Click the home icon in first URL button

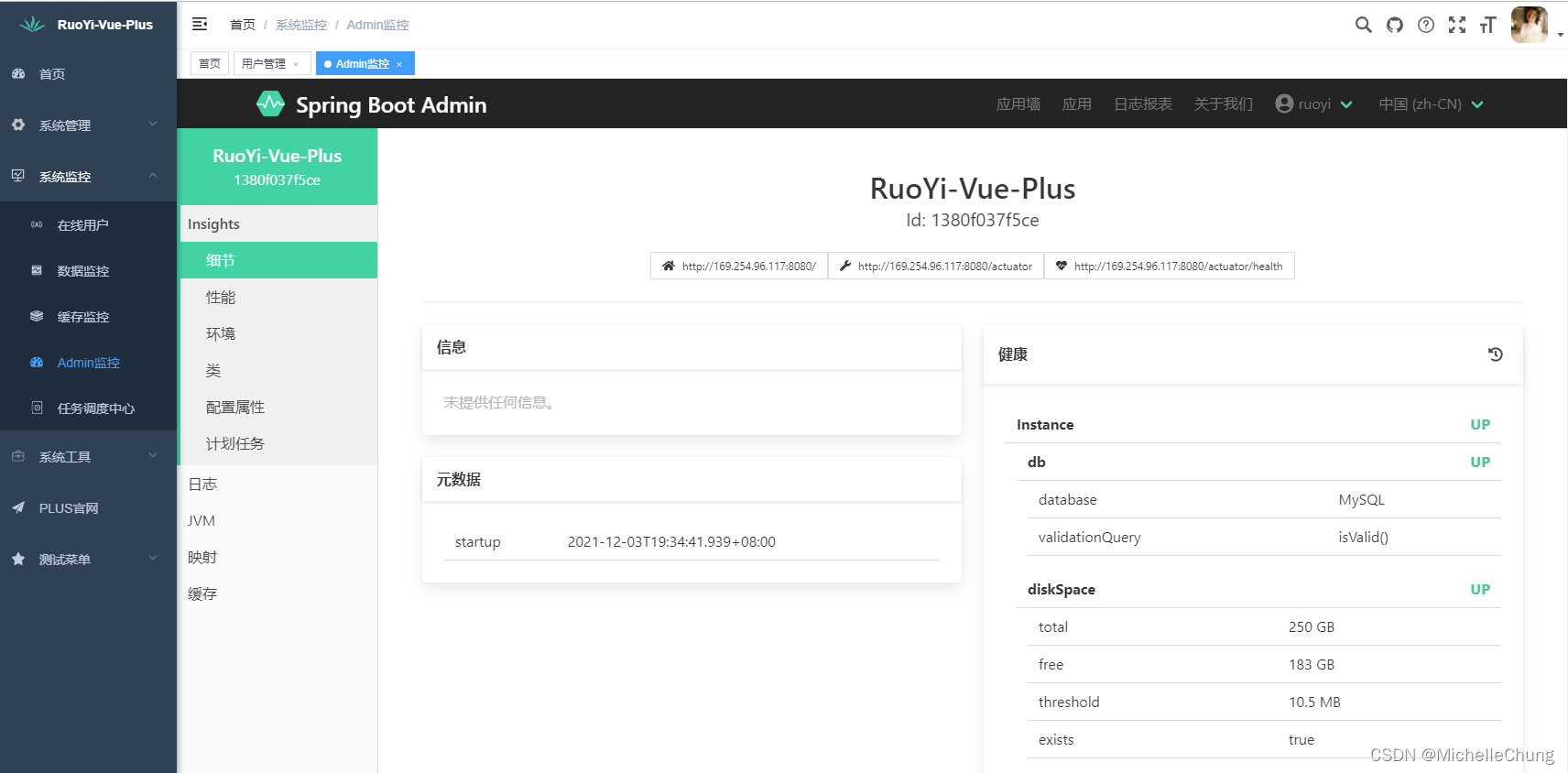pyautogui.click(x=669, y=266)
